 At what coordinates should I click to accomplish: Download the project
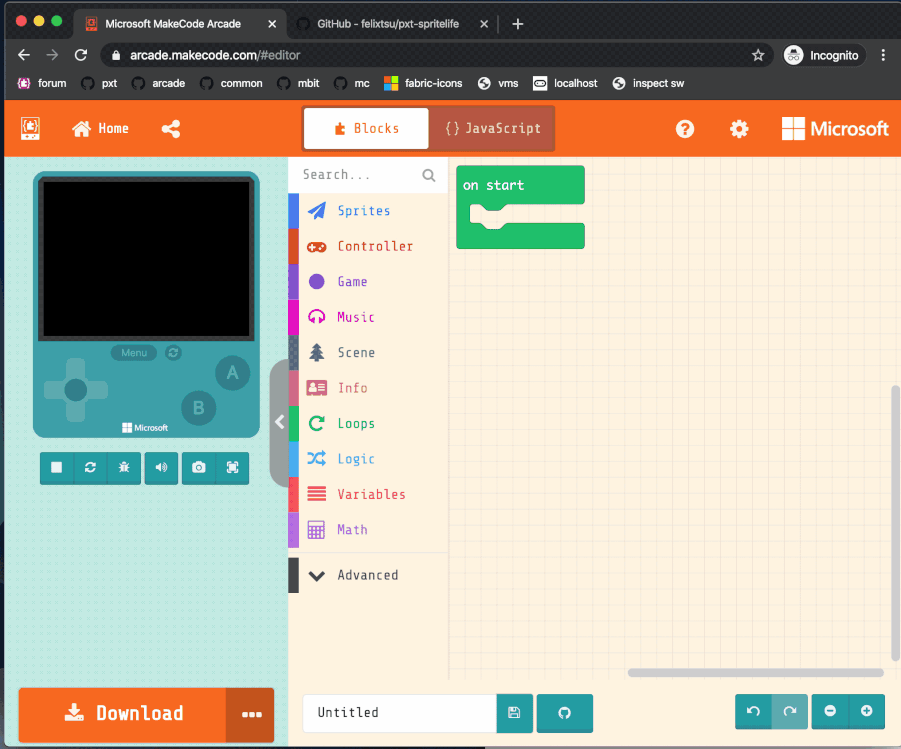122,715
